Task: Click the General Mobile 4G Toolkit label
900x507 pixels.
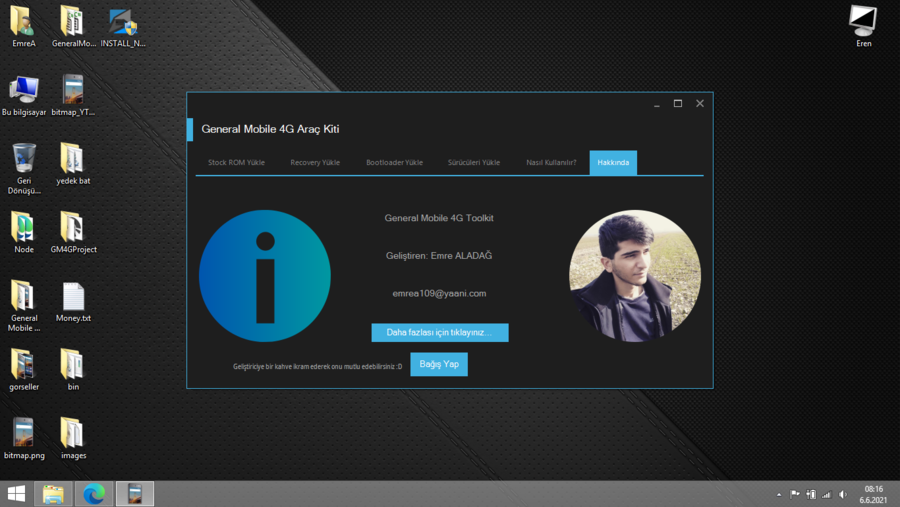Action: (439, 218)
